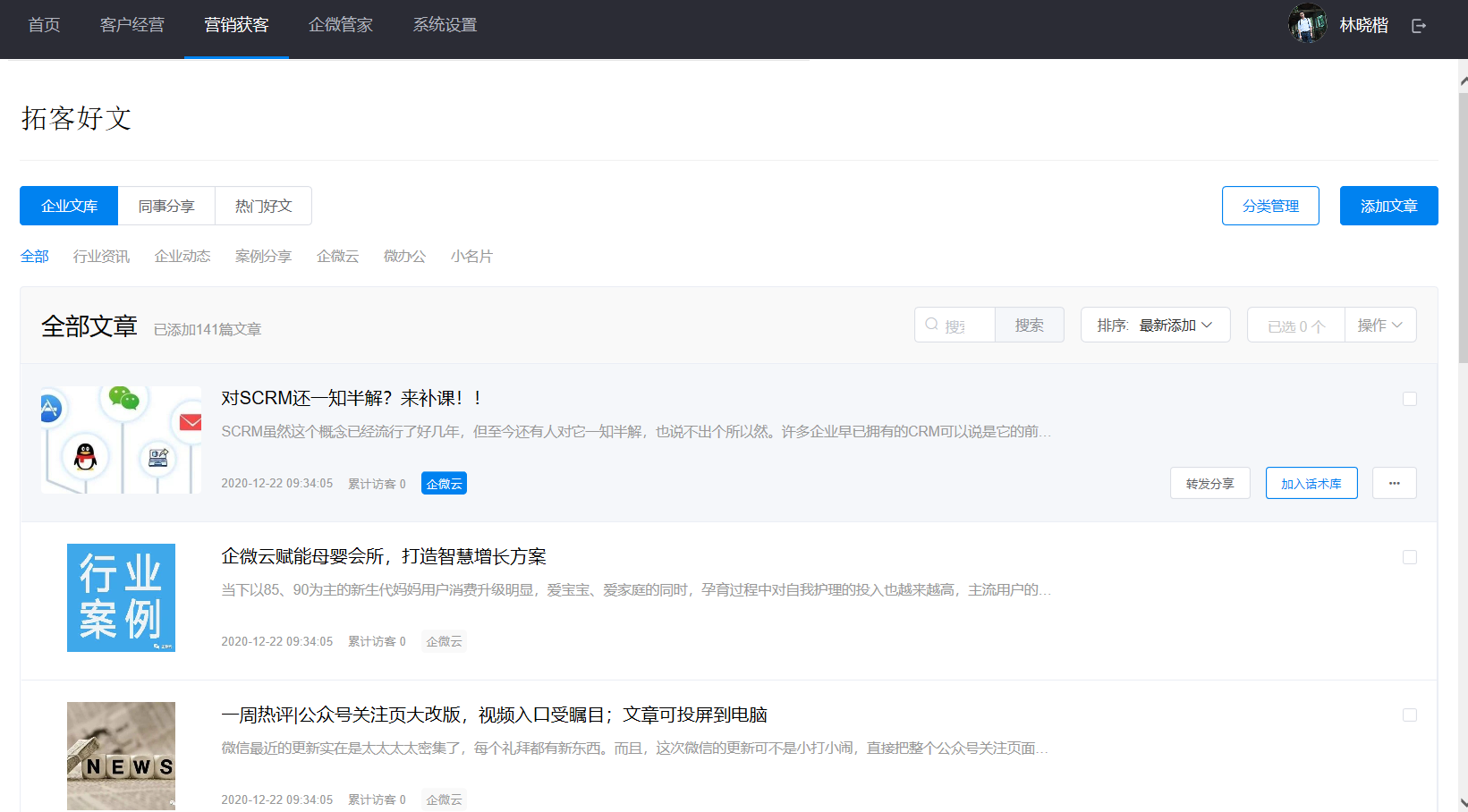Filter by the 行业资讯 category

[x=101, y=257]
